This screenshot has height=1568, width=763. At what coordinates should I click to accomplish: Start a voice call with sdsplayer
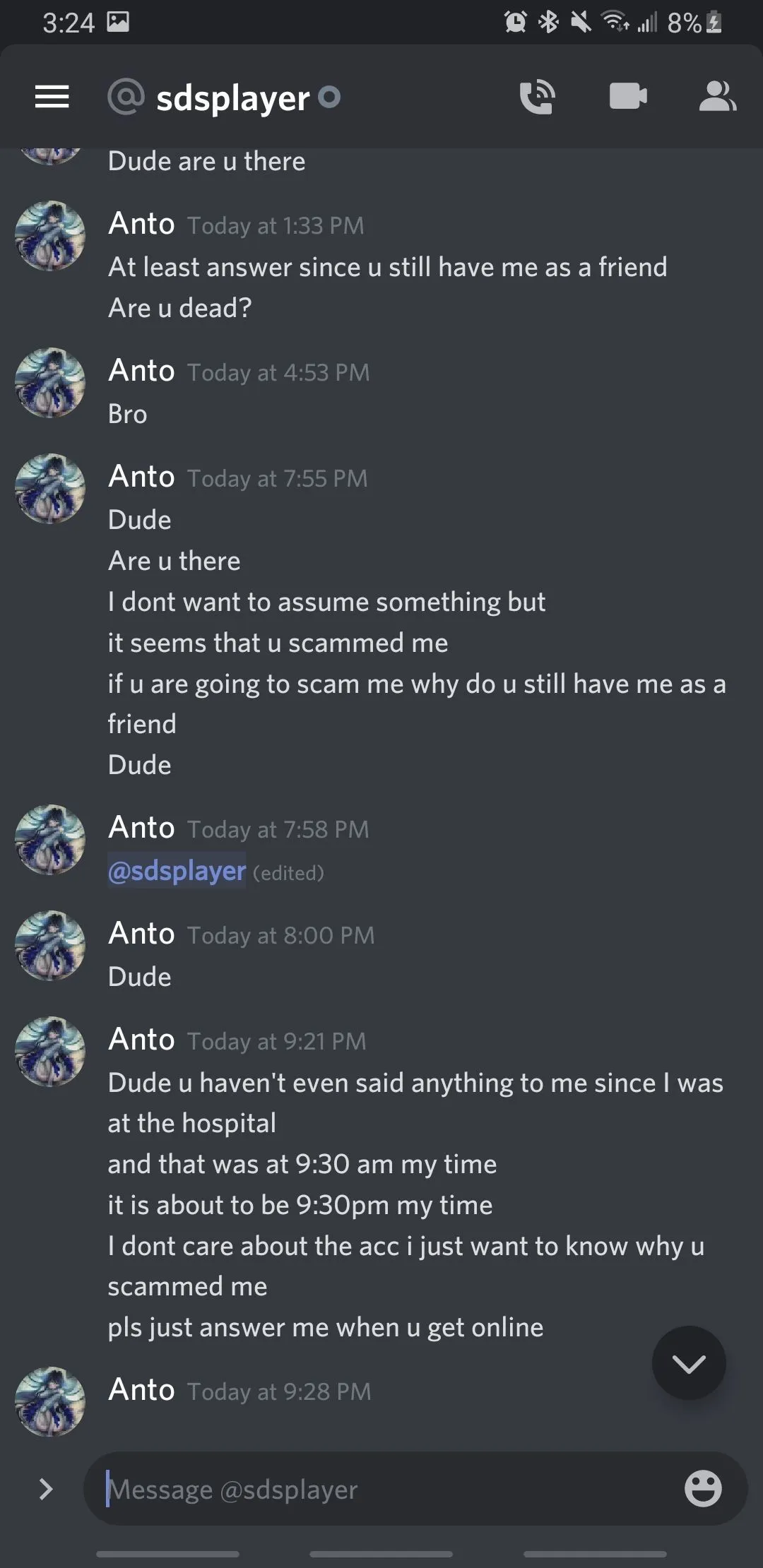coord(537,97)
